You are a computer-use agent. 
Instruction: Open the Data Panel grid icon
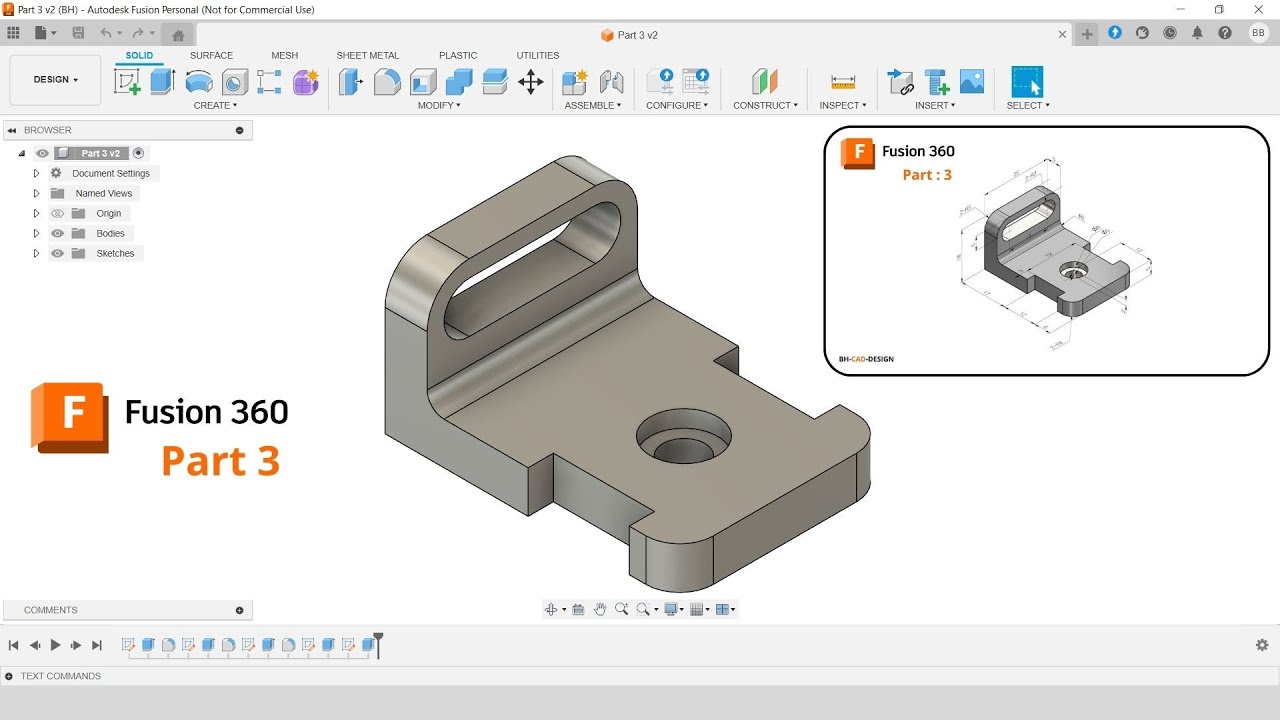[14, 33]
